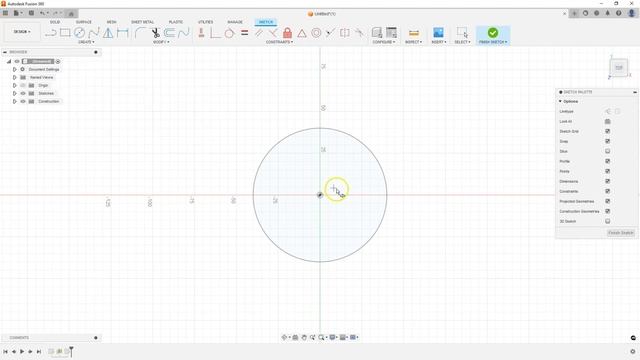Click the timeline Play button
Screen dimensions: 640x360
[x=22, y=351]
